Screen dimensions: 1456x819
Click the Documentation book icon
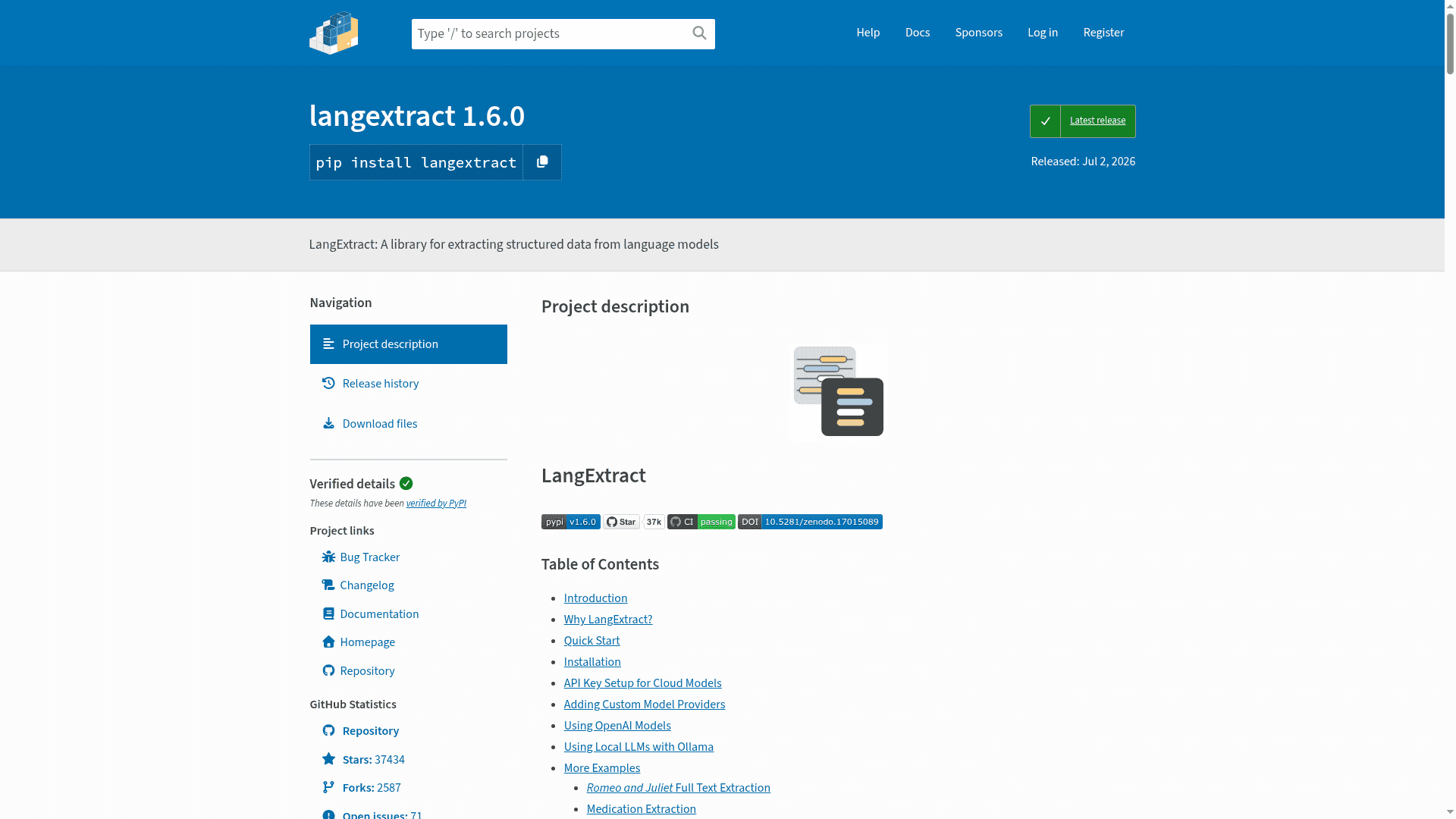point(328,614)
